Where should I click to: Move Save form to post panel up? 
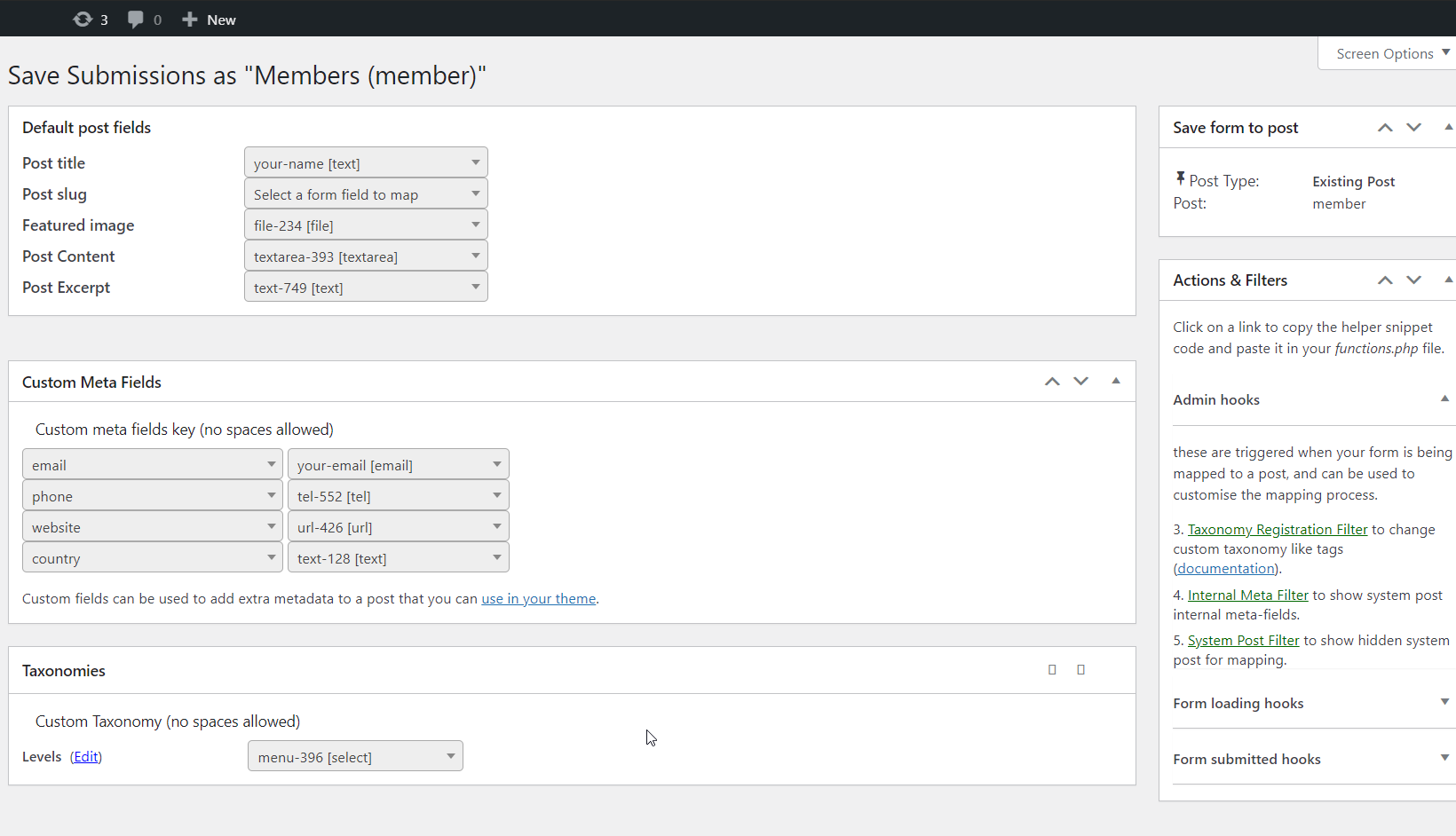pyautogui.click(x=1385, y=127)
